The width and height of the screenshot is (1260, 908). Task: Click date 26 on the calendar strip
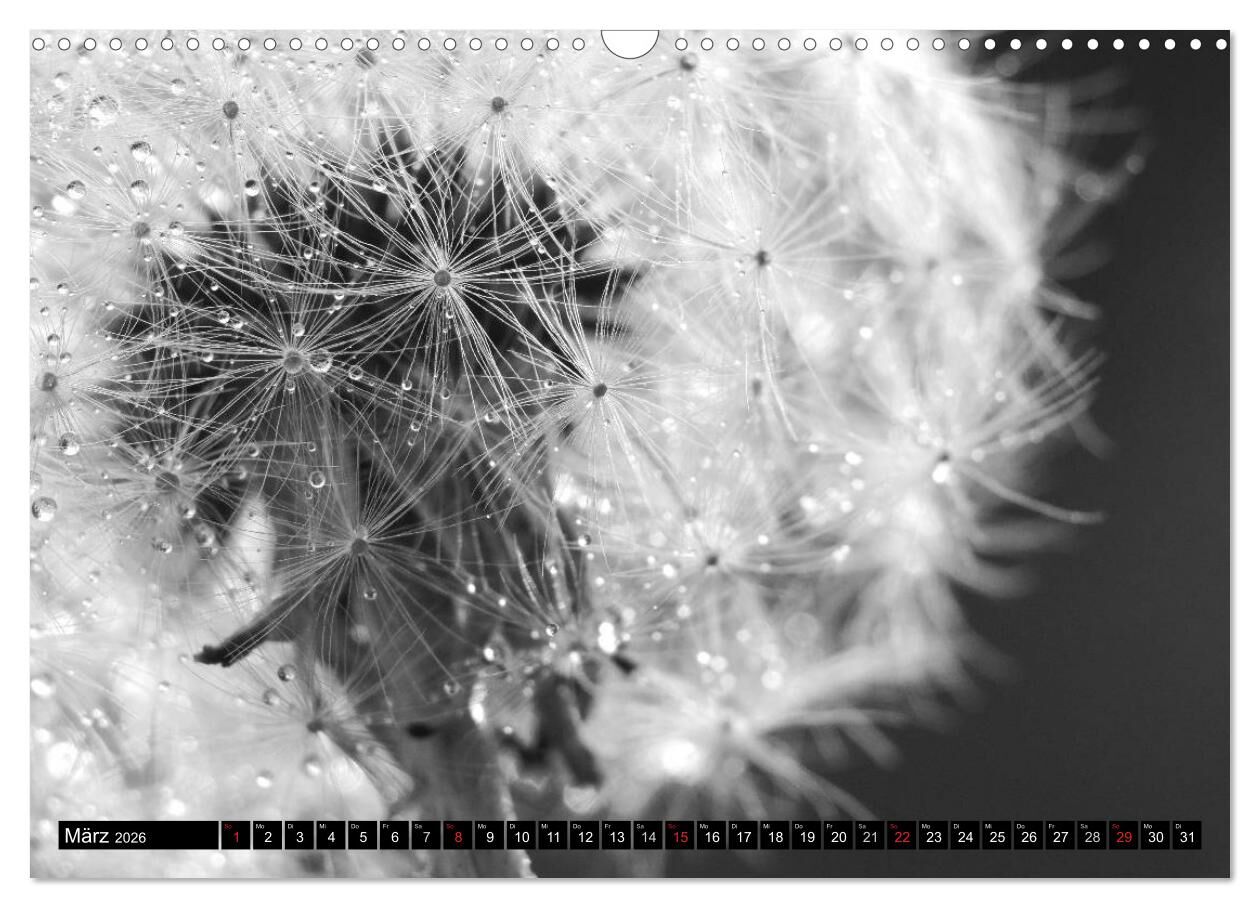[1028, 836]
